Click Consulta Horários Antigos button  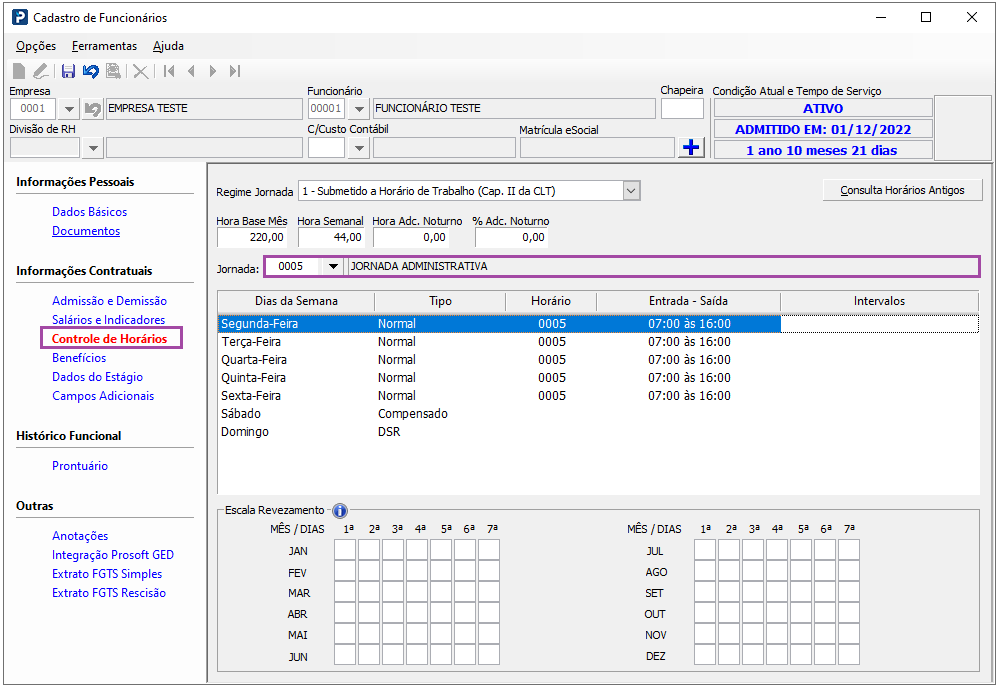pos(902,190)
